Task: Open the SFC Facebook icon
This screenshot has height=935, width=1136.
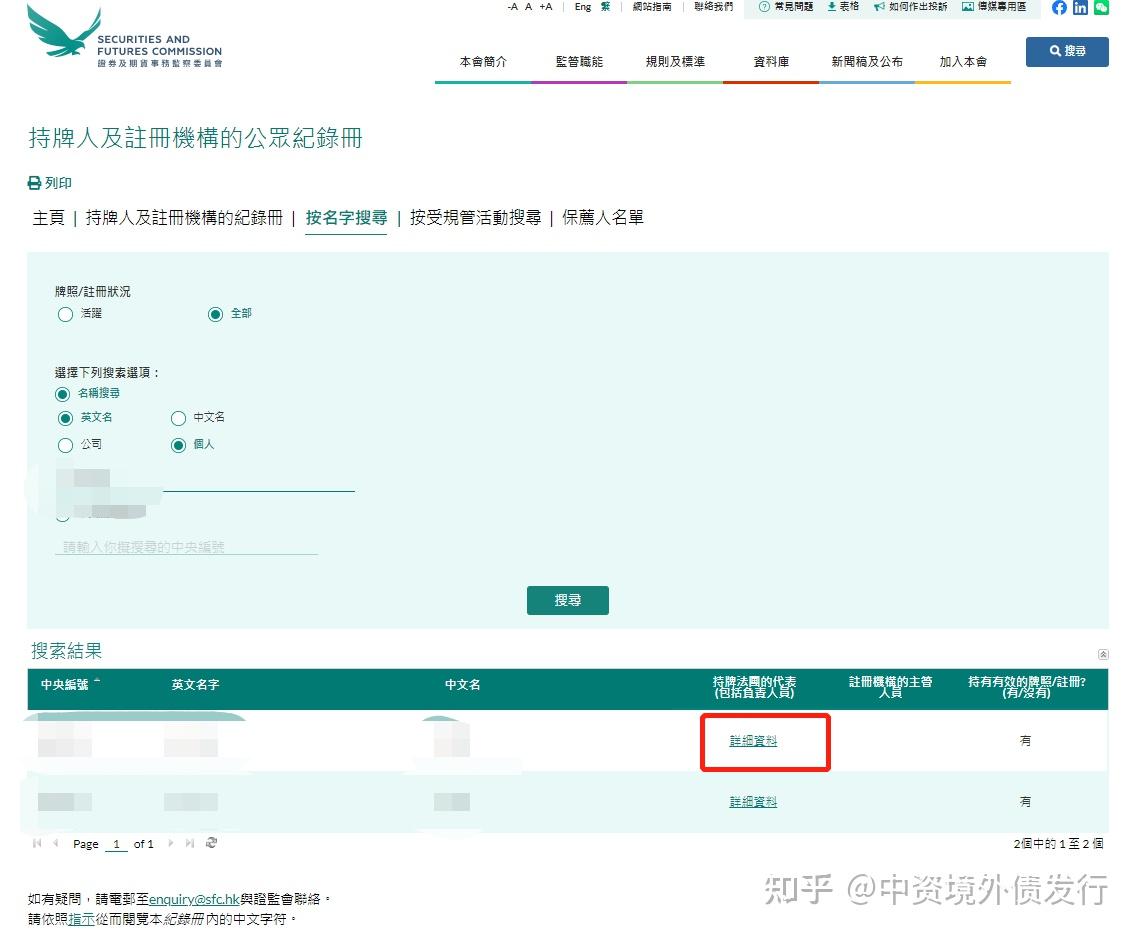Action: pyautogui.click(x=1059, y=8)
